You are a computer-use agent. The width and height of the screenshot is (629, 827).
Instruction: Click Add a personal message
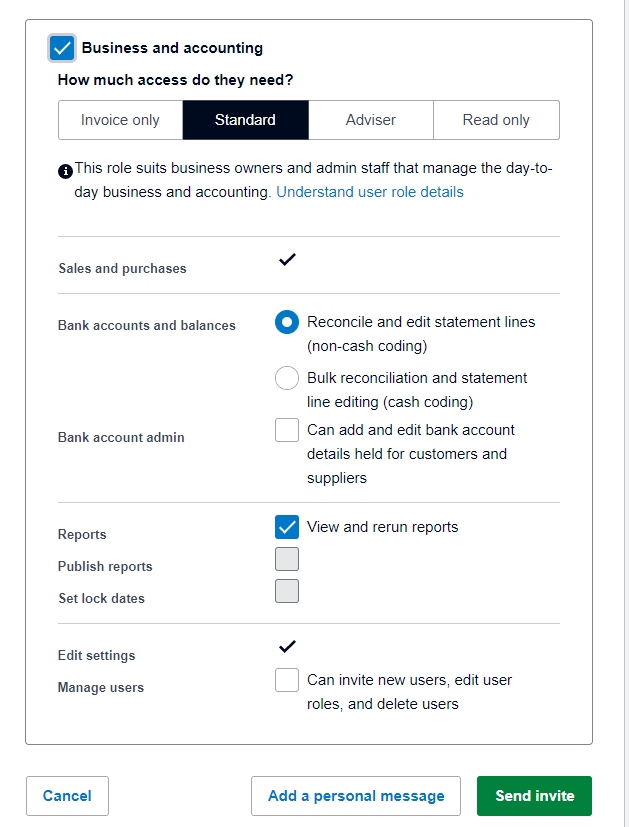(356, 796)
